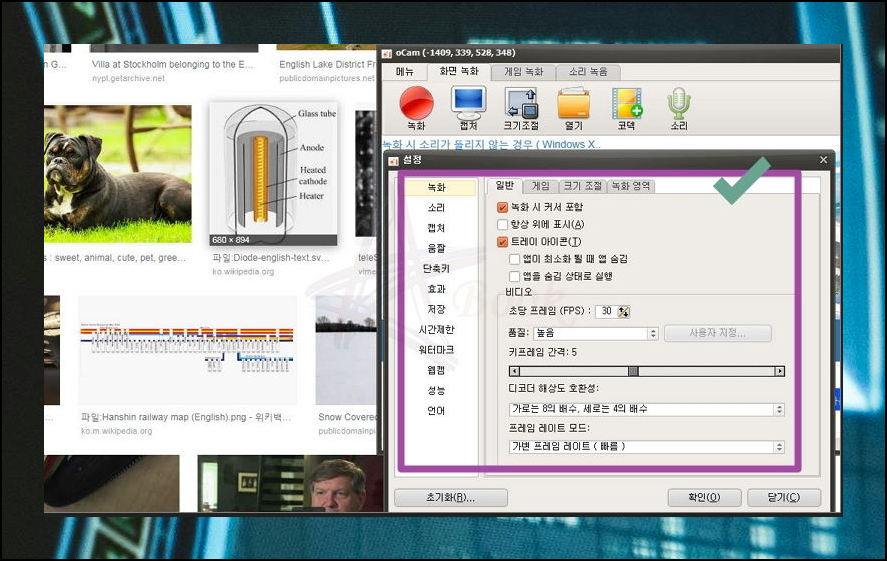The image size is (887, 561).
Task: Open the 크기조절 resize tool icon
Action: click(521, 103)
